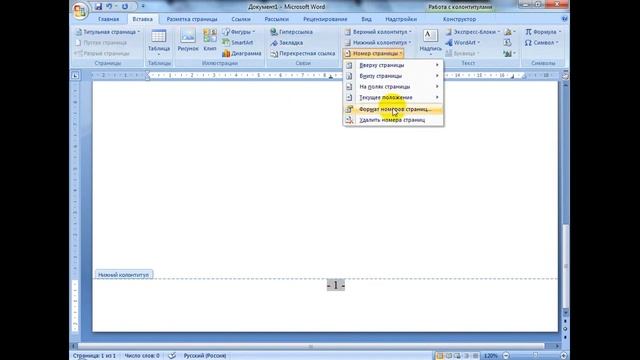Insert a Рисунок picture
640x360 pixels.
tap(188, 41)
